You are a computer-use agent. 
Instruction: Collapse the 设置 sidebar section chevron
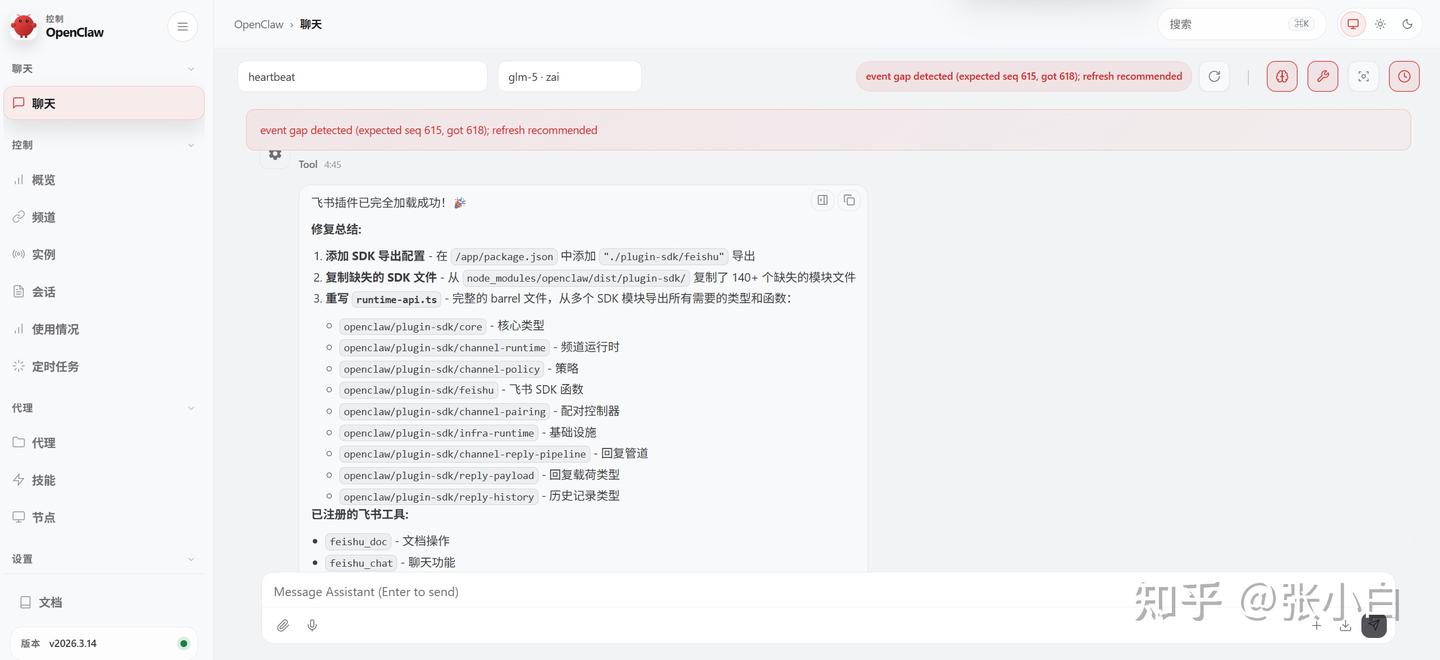191,559
